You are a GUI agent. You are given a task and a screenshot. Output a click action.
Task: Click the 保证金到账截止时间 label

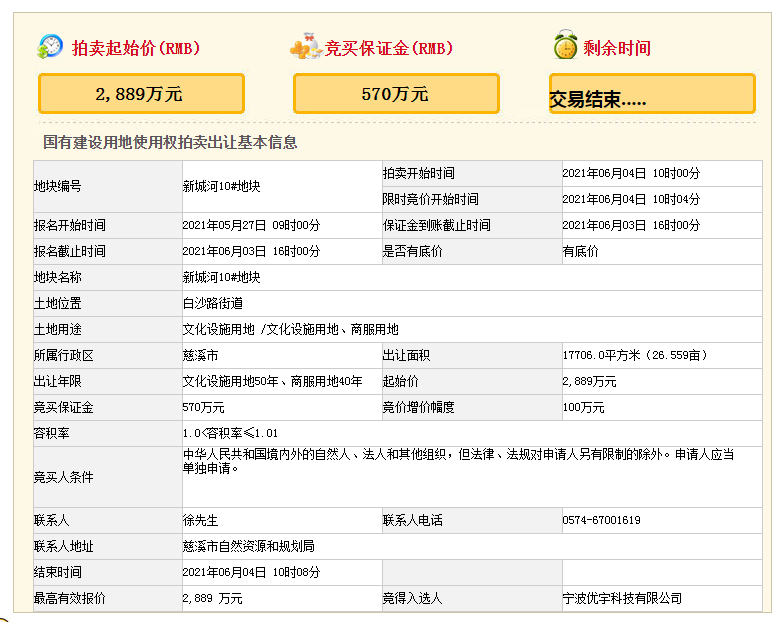(x=436, y=225)
